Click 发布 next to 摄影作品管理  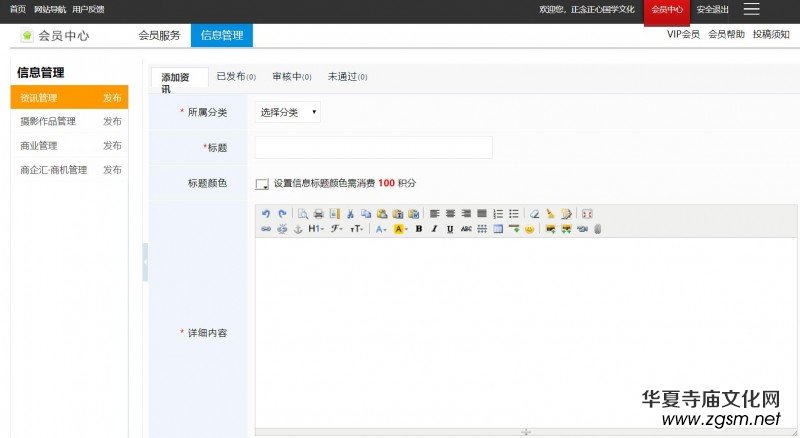pos(112,122)
